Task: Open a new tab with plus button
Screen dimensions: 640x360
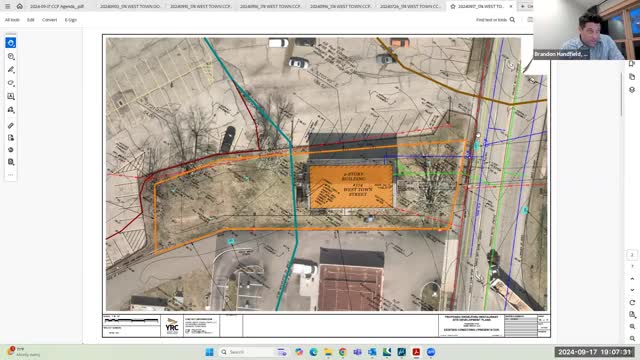Action: click(523, 7)
